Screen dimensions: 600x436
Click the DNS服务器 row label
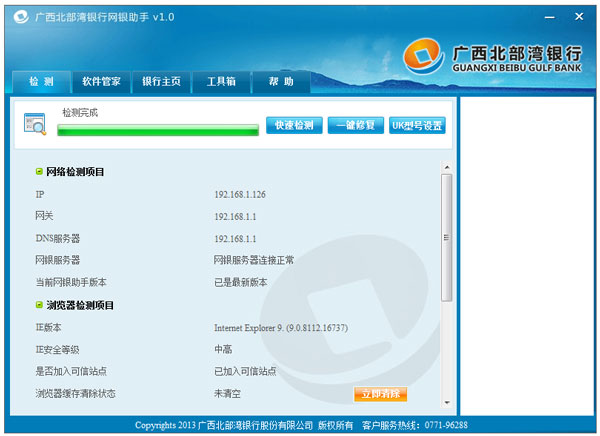(58, 238)
